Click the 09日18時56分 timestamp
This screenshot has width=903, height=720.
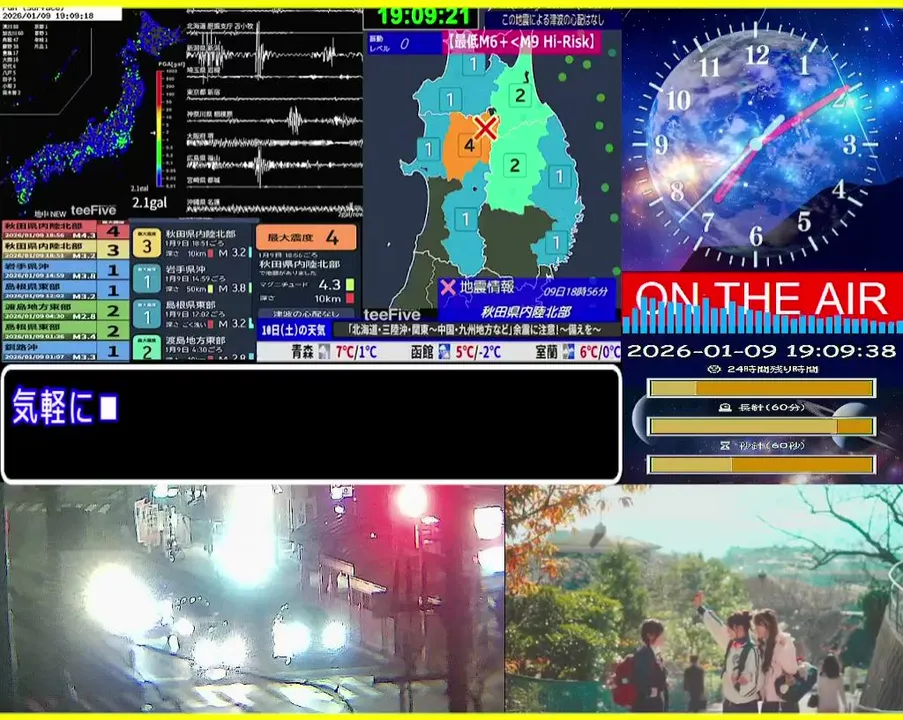(x=575, y=291)
